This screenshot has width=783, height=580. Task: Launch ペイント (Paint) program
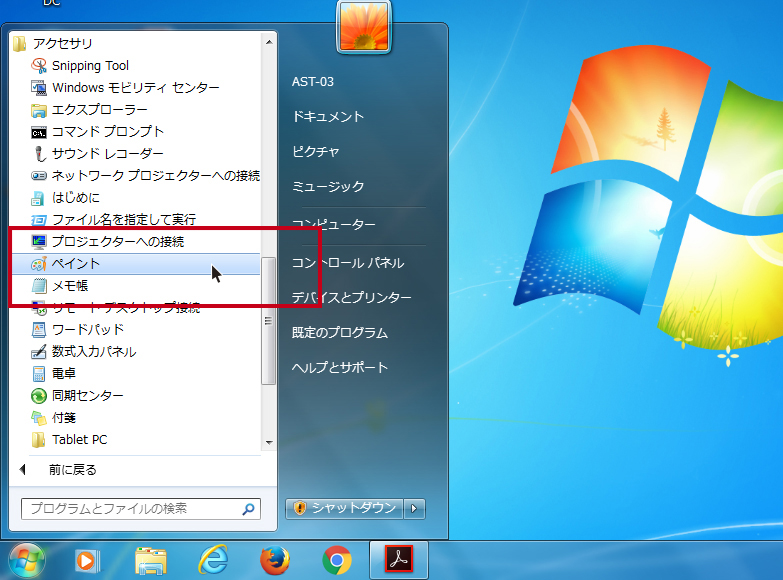point(76,264)
